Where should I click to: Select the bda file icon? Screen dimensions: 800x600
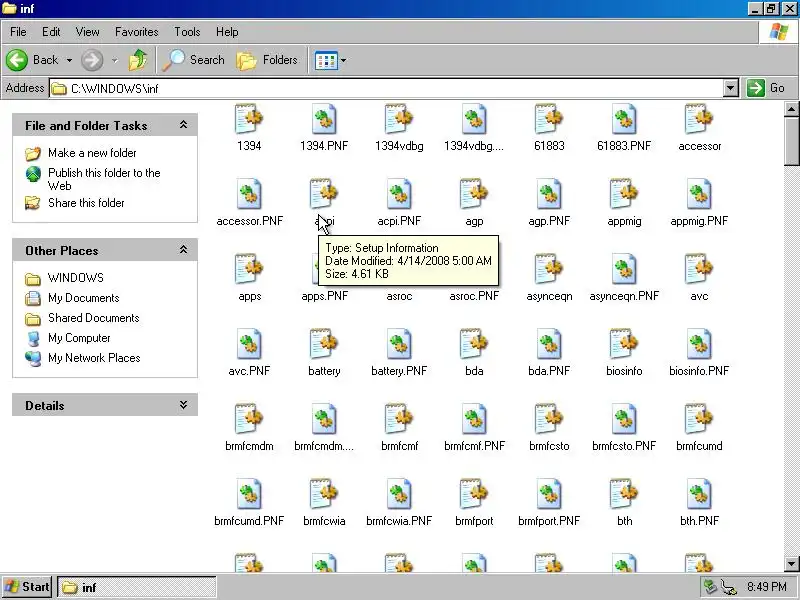point(474,344)
